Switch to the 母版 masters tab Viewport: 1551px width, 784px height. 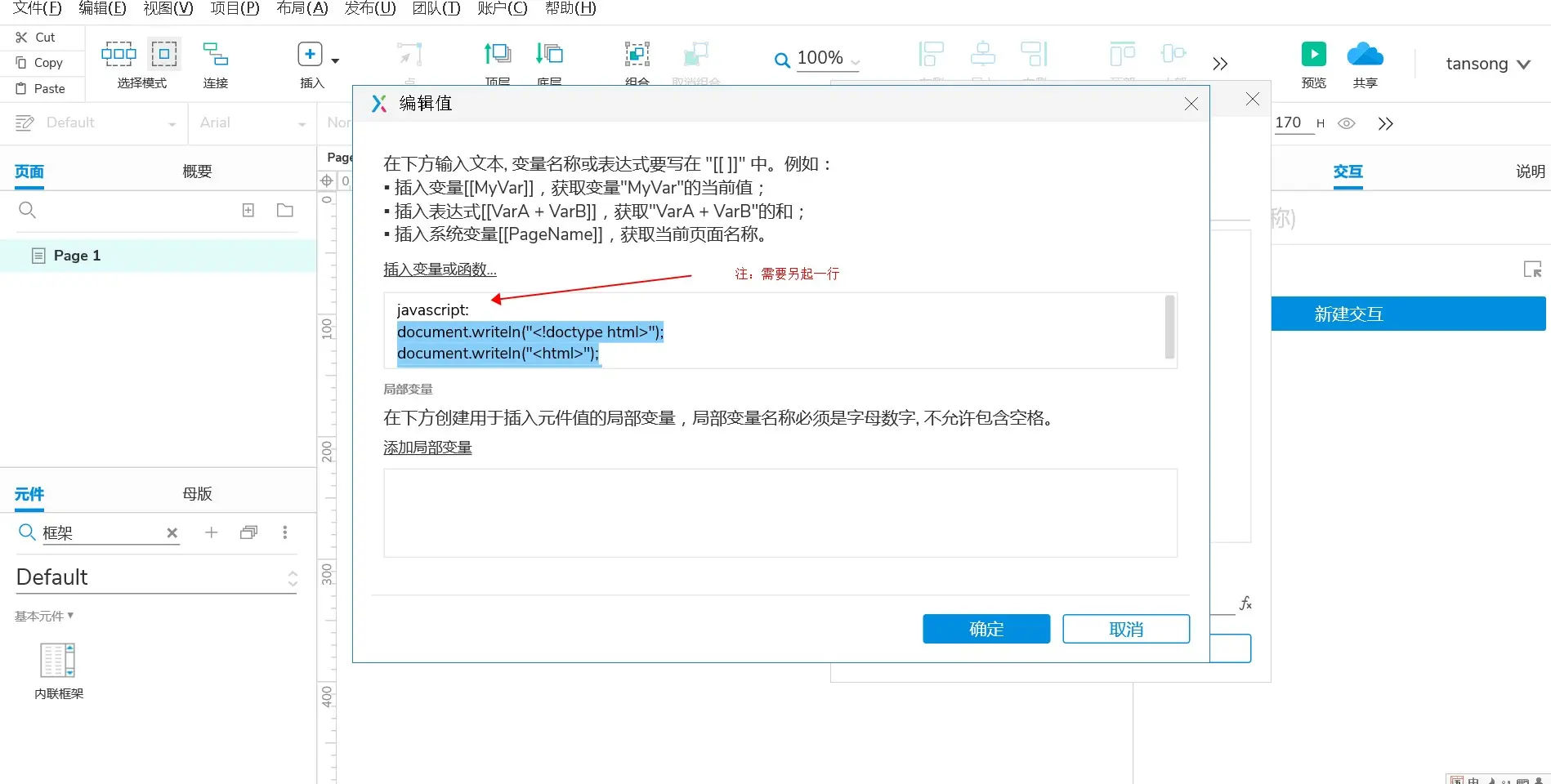[197, 494]
